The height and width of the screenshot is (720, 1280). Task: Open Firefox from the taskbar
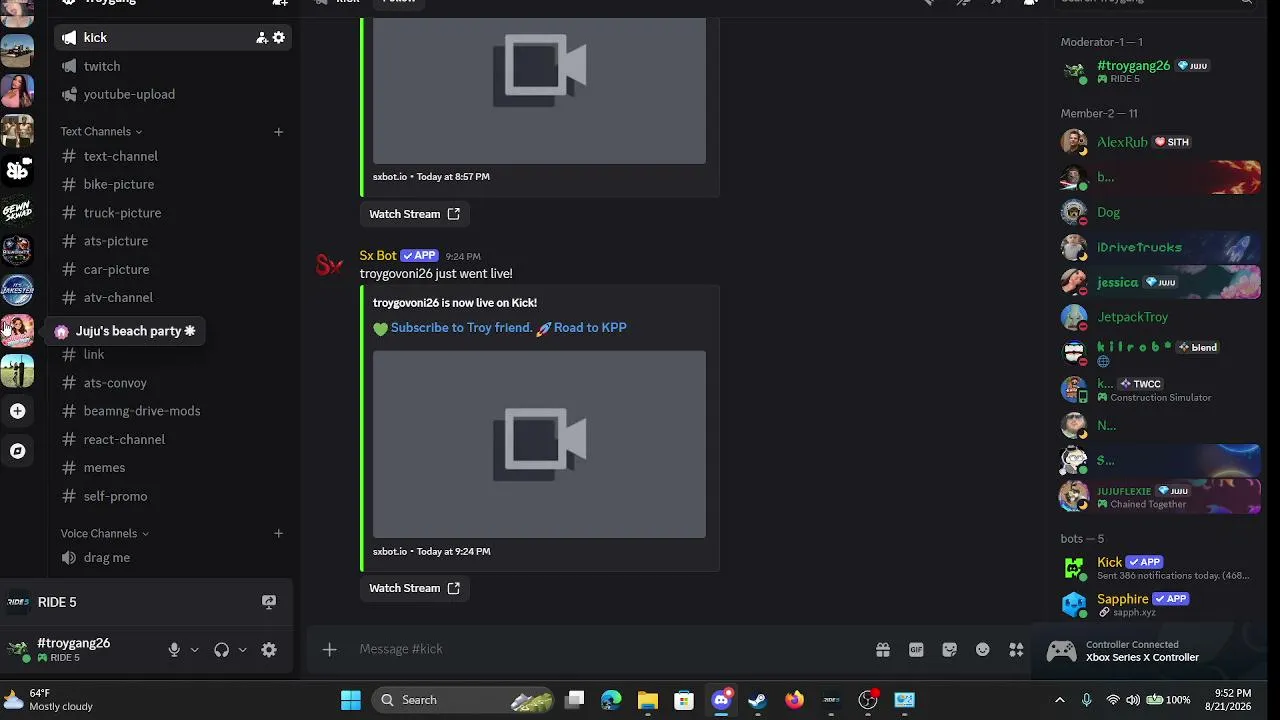794,700
